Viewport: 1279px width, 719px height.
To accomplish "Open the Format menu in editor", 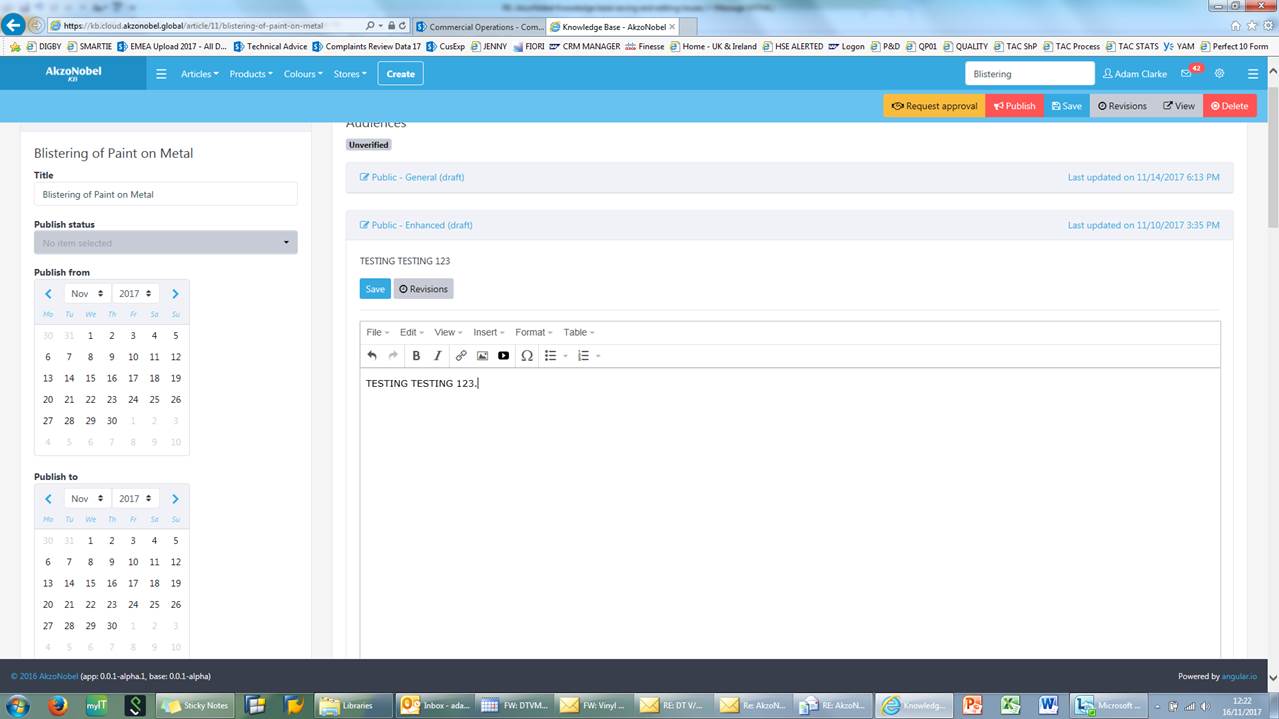I will (534, 332).
